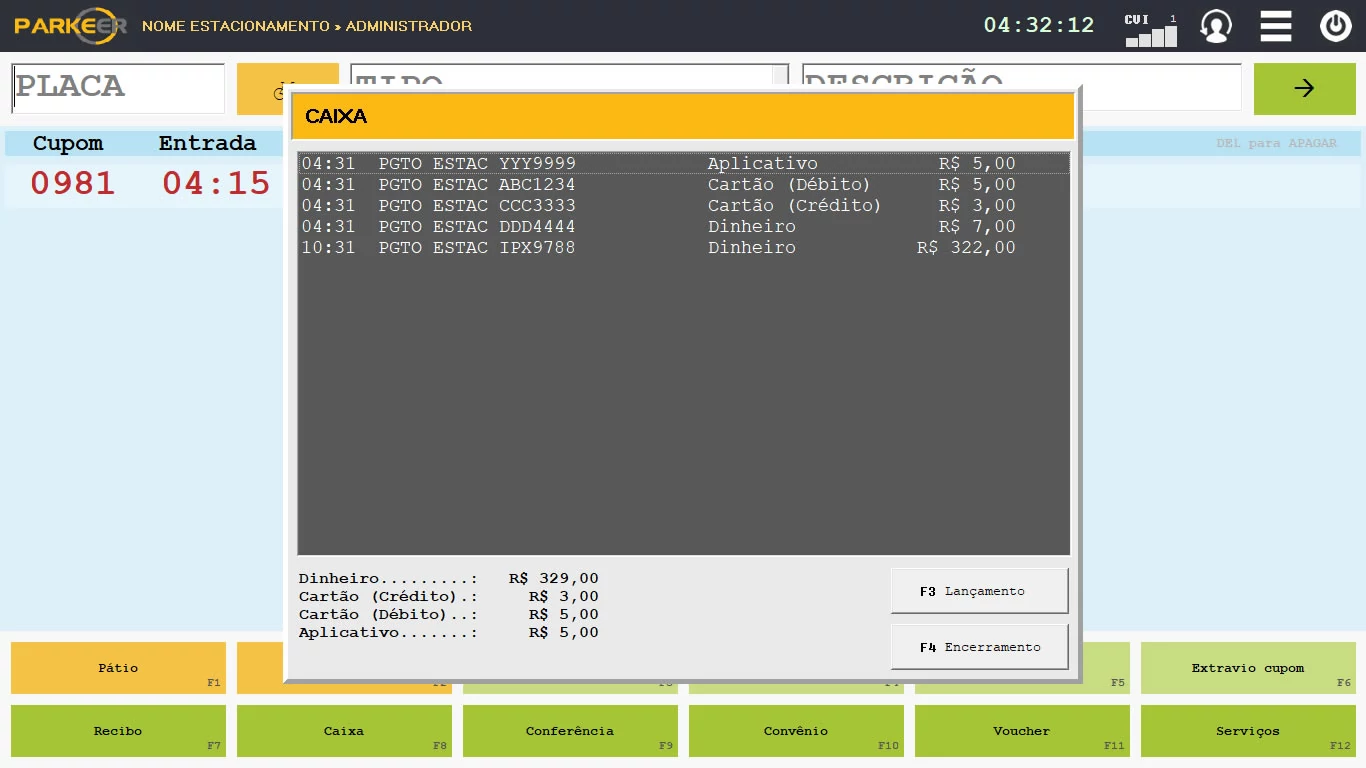
Task: Open Serviços F12 button
Action: 1248,731
